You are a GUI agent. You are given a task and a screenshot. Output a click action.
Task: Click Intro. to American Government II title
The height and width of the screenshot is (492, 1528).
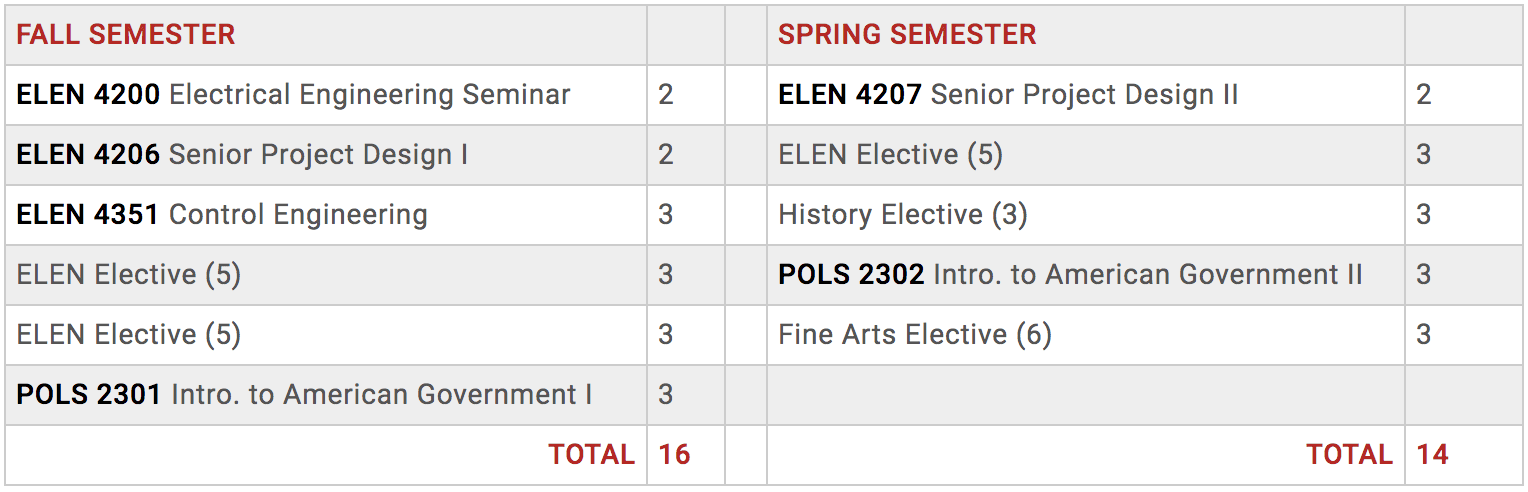pyautogui.click(x=1147, y=275)
